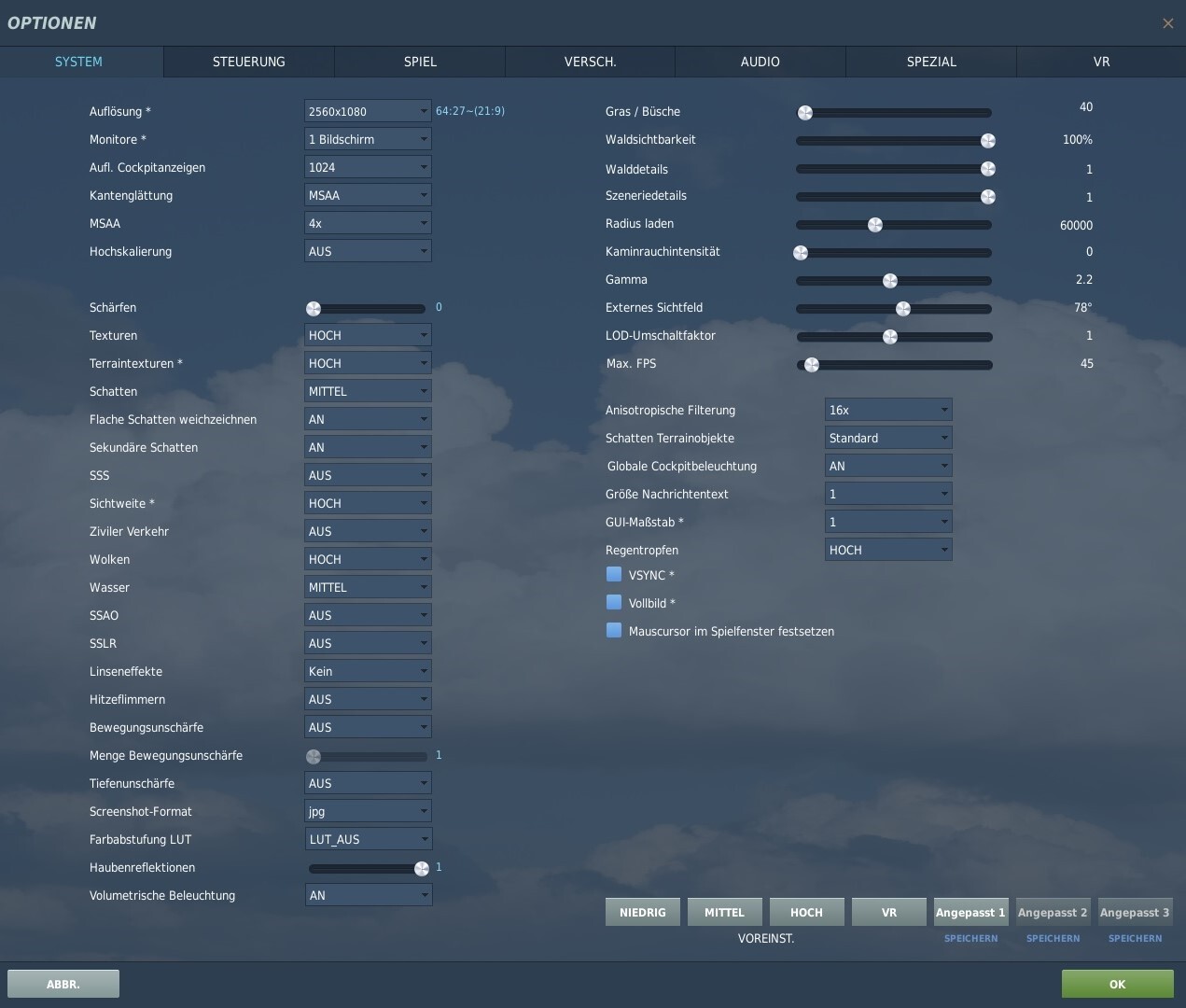Open the GUI-Maßstab dropdown
This screenshot has width=1186, height=1008.
[888, 522]
